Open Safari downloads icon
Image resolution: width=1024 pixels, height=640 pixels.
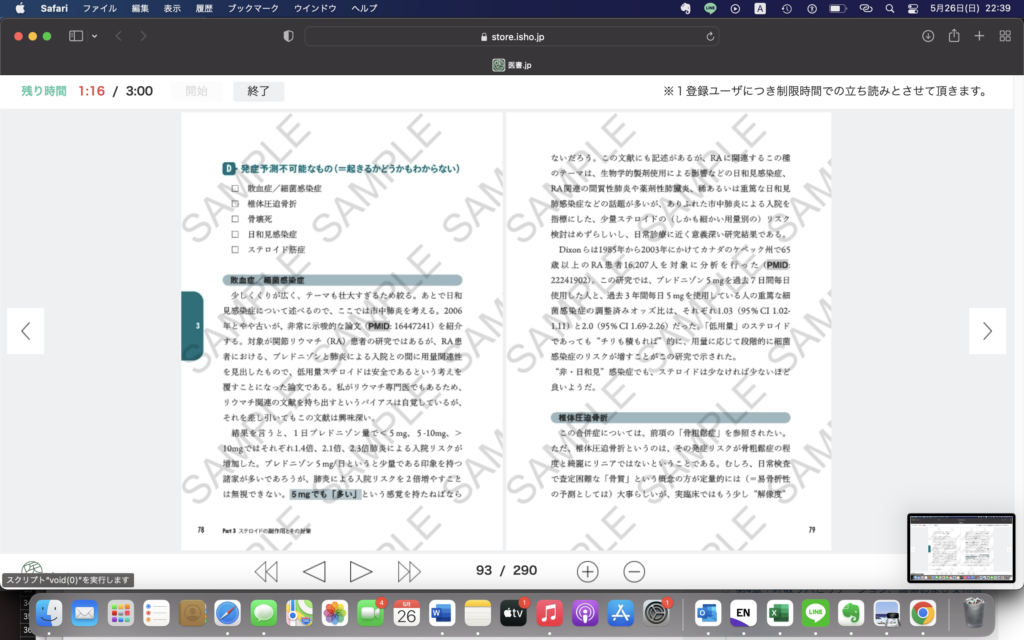tap(928, 36)
